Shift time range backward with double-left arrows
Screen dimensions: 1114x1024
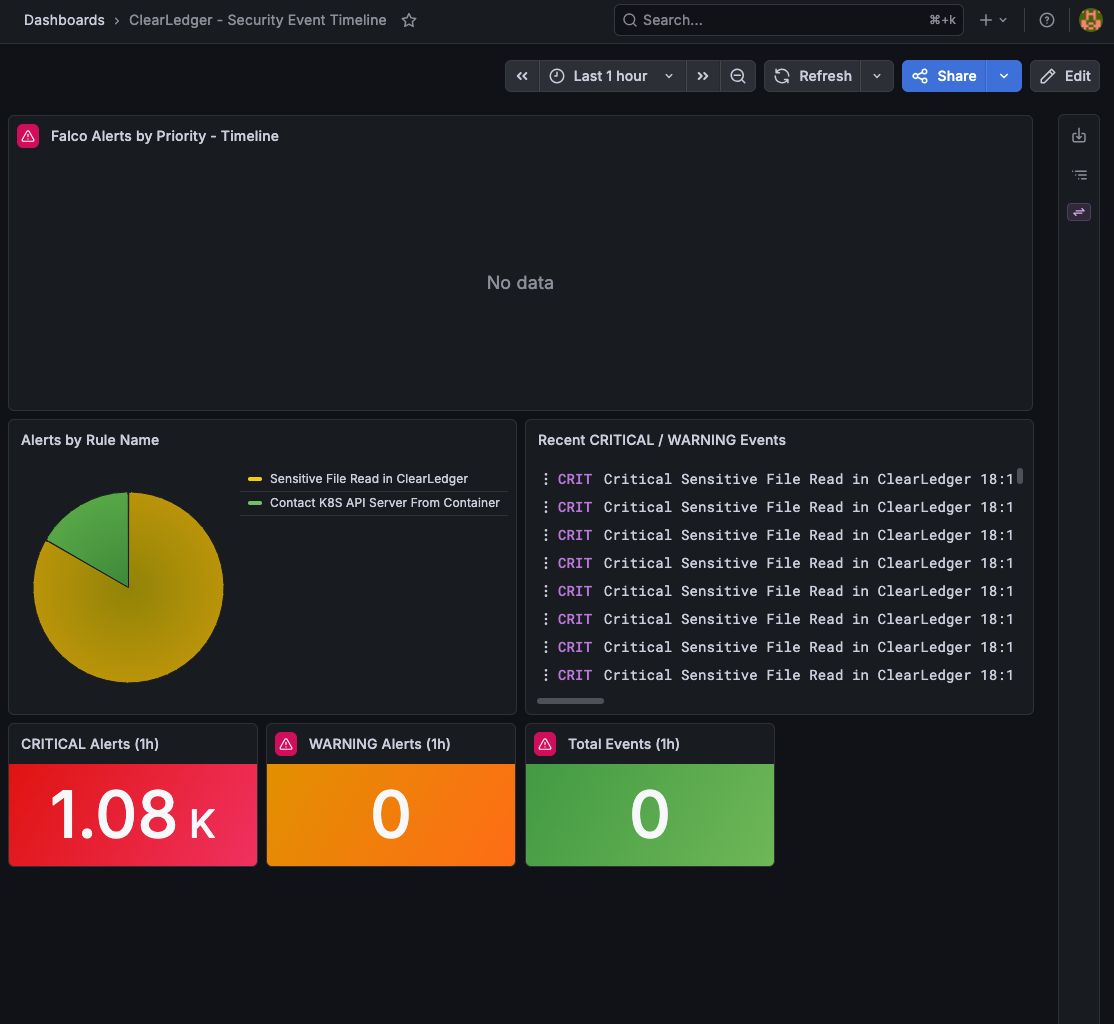click(x=522, y=76)
